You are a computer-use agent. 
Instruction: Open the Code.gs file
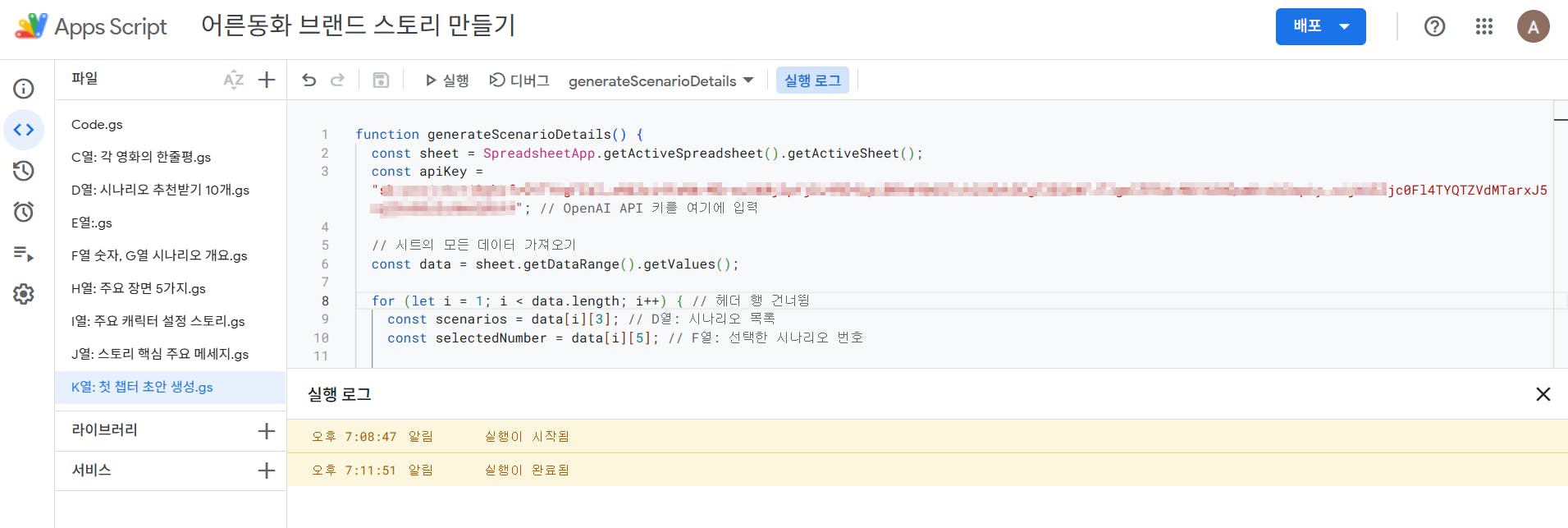coord(97,125)
